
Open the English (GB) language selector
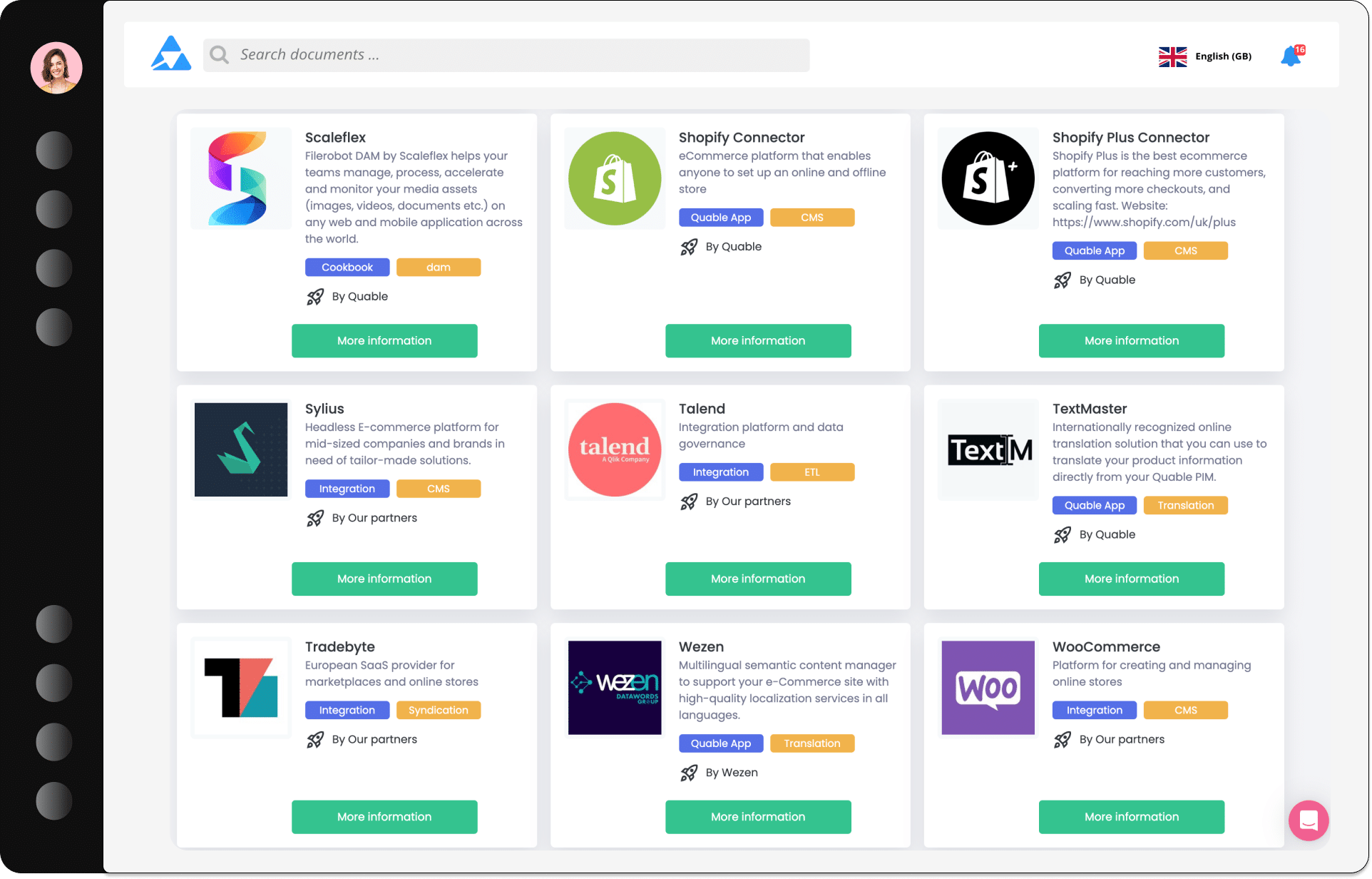click(1223, 56)
